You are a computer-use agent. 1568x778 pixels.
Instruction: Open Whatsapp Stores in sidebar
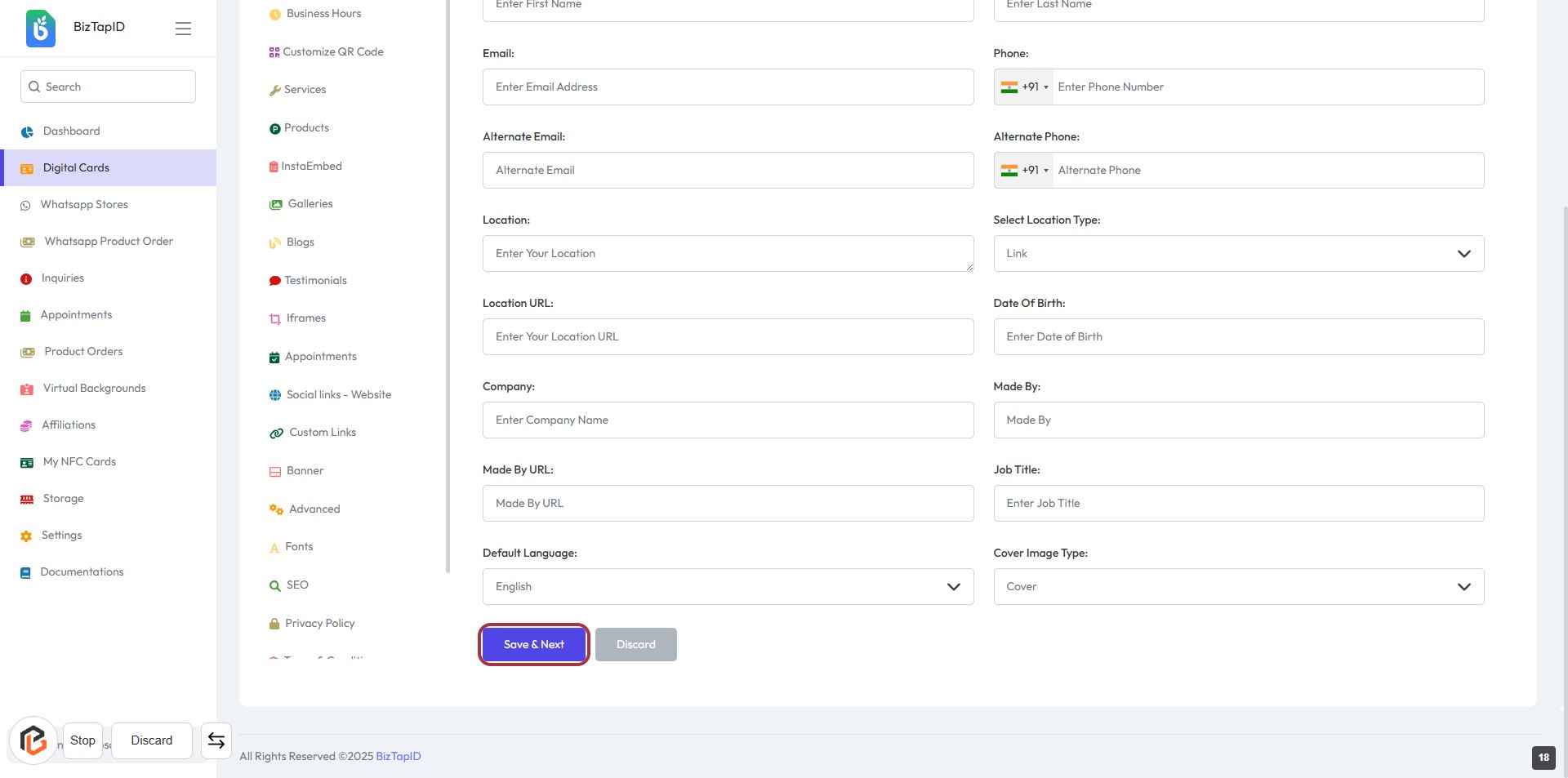84,205
